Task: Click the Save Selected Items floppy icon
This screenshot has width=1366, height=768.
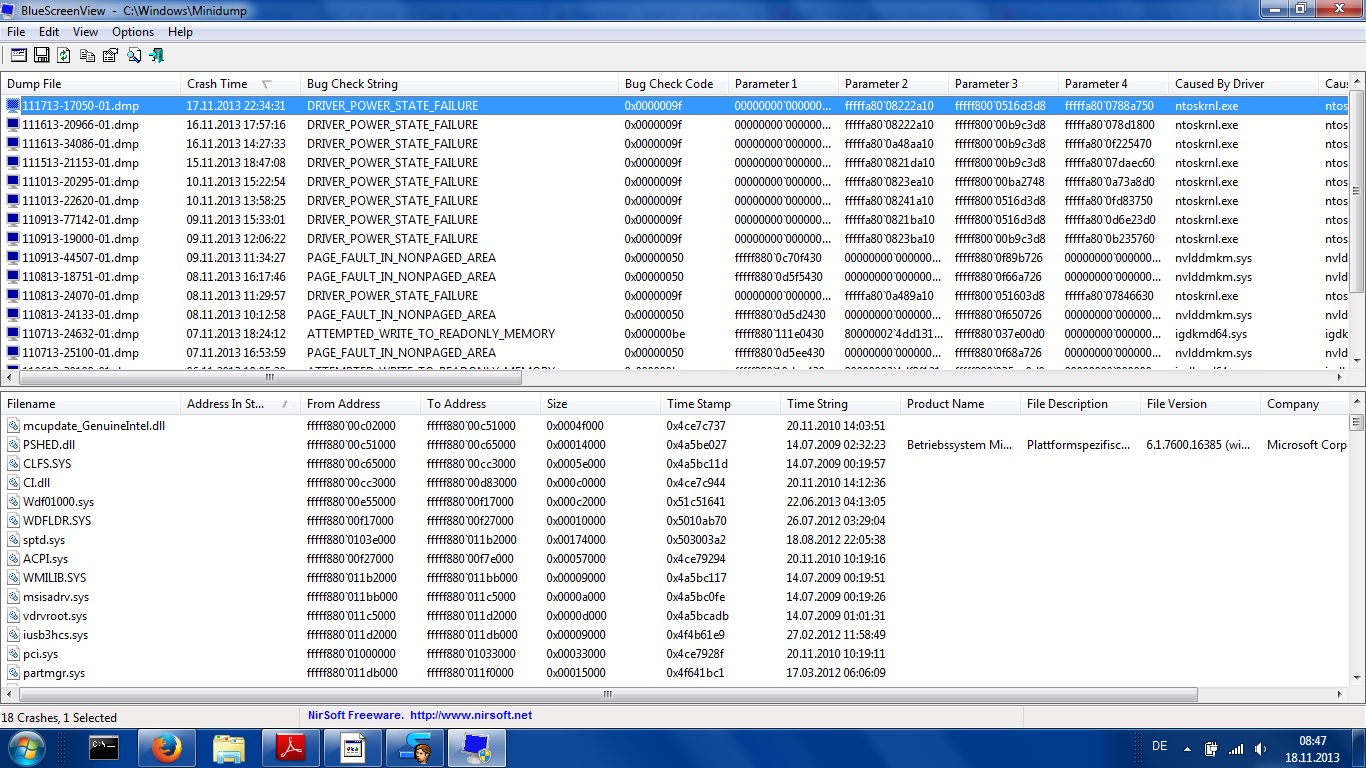Action: tap(42, 55)
